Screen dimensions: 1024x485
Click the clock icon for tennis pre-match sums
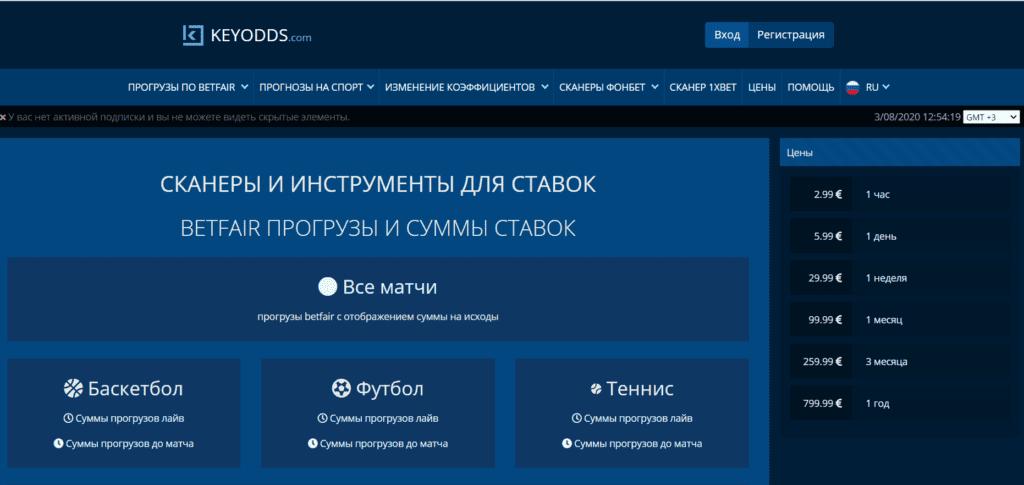tap(566, 444)
